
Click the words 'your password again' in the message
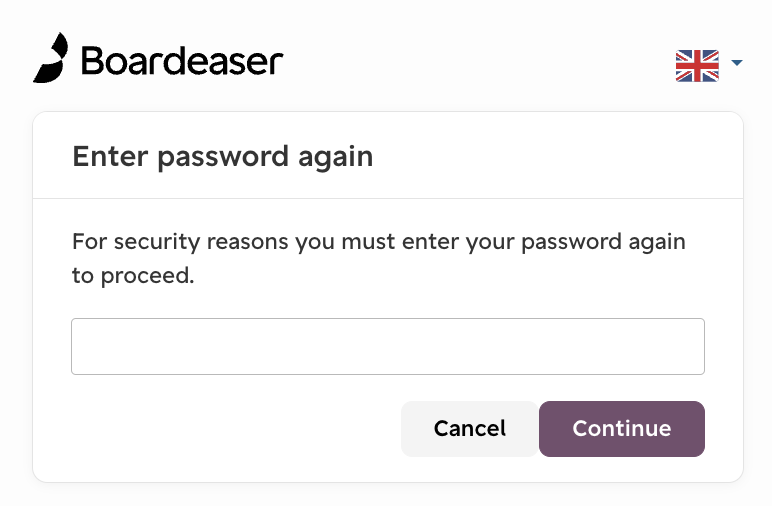576,243
